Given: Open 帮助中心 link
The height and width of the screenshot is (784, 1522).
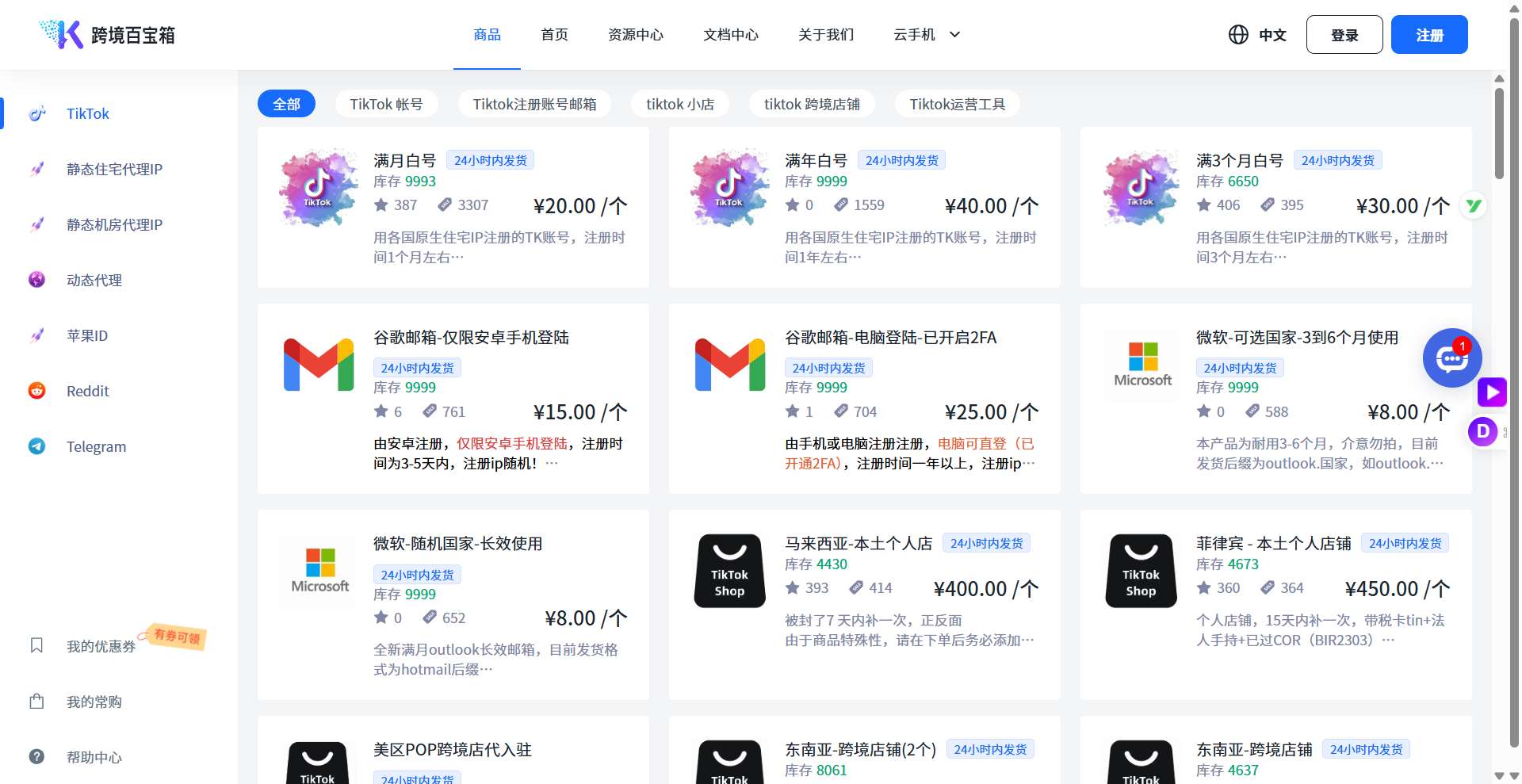Looking at the screenshot, I should (x=94, y=757).
